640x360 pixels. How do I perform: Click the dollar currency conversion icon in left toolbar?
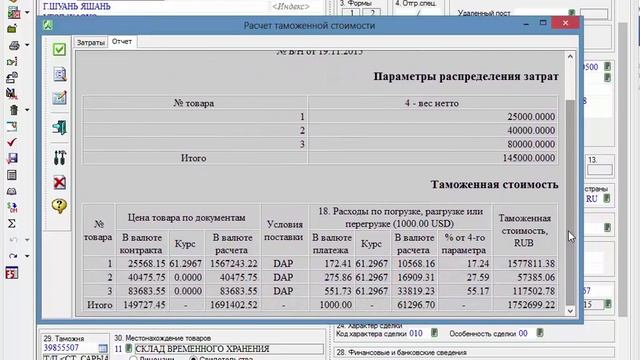point(12,207)
